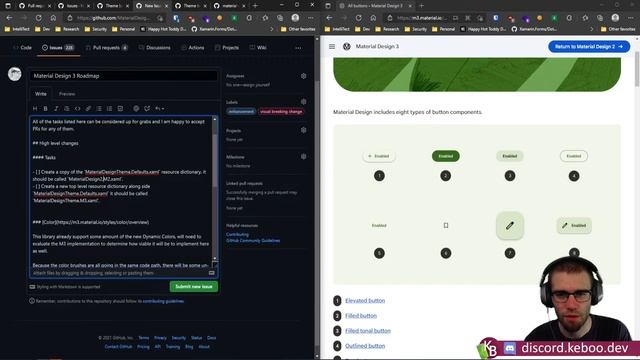Image resolution: width=640 pixels, height=360 pixels.
Task: Open the Discussions tab
Action: 154,48
